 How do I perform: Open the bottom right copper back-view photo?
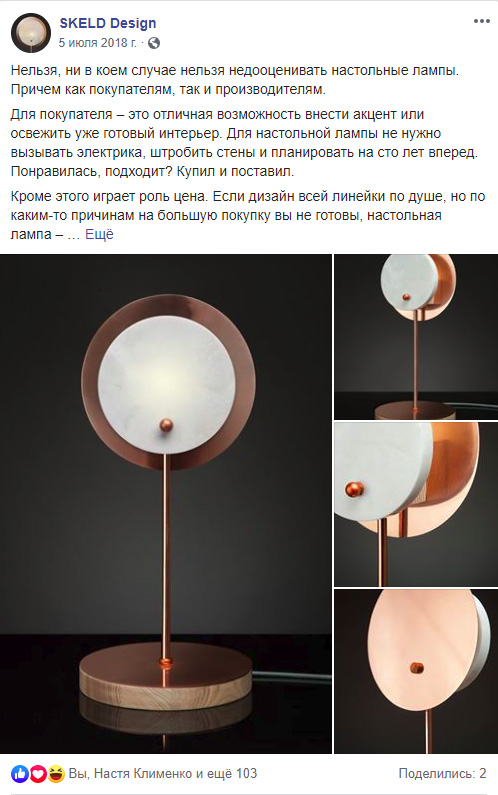(x=416, y=671)
